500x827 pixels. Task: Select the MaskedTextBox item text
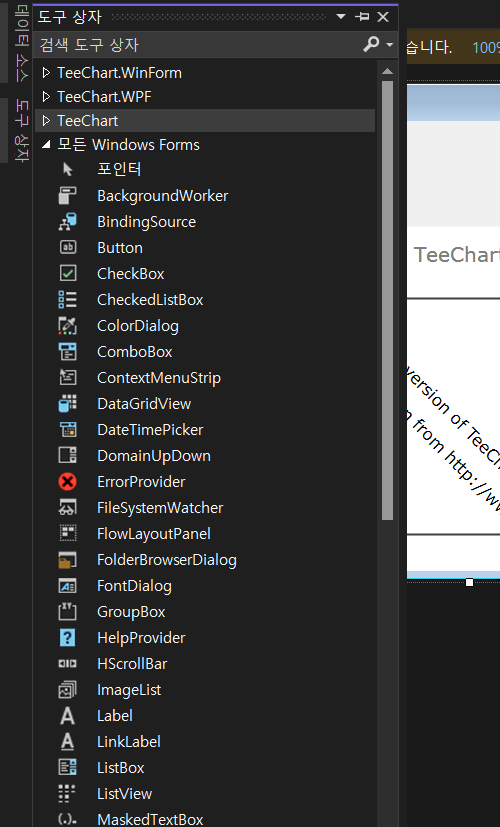pos(150,820)
